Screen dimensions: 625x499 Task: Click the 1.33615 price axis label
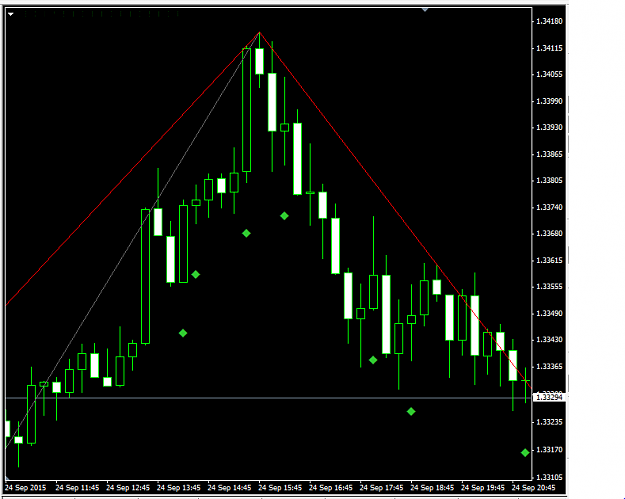[550, 260]
